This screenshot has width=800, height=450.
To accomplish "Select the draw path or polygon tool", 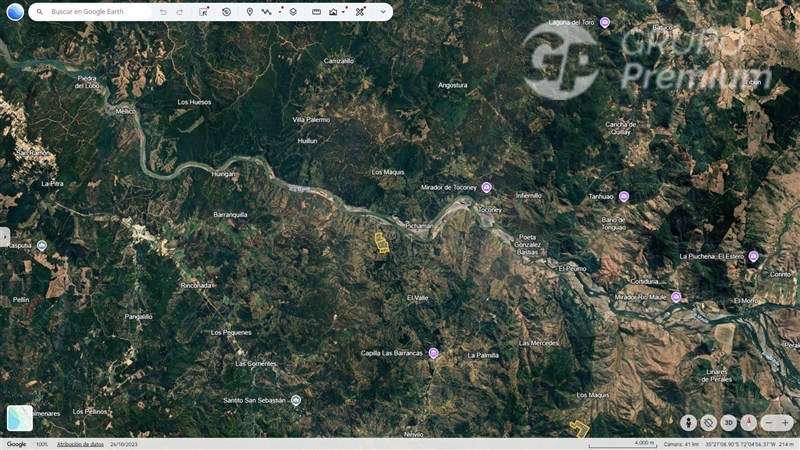I will point(266,12).
